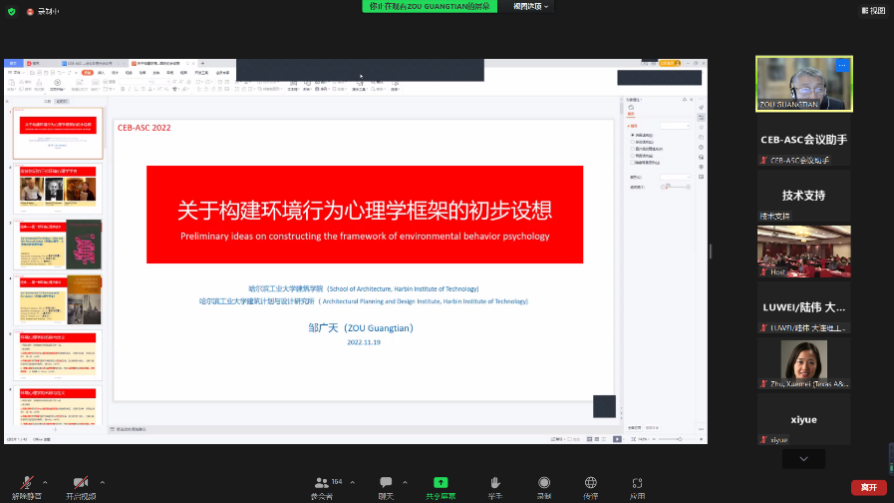Open the interpretation globe icon
The width and height of the screenshot is (894, 503).
point(591,483)
